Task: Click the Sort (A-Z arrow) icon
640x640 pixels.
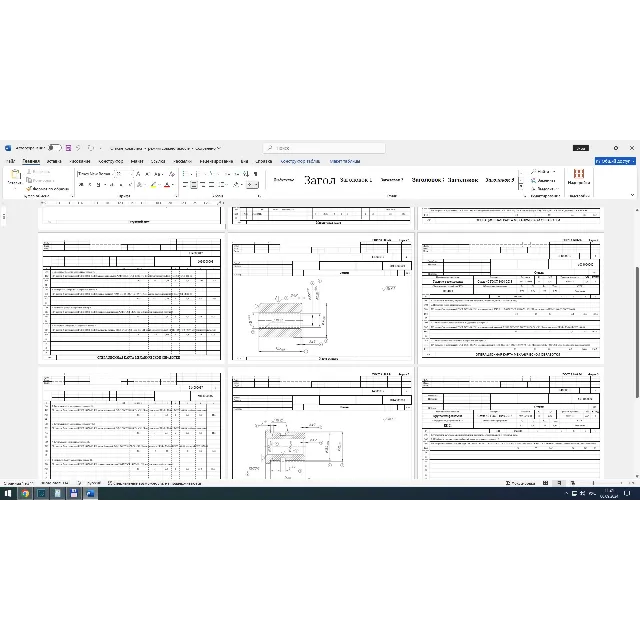Action: pyautogui.click(x=246, y=174)
